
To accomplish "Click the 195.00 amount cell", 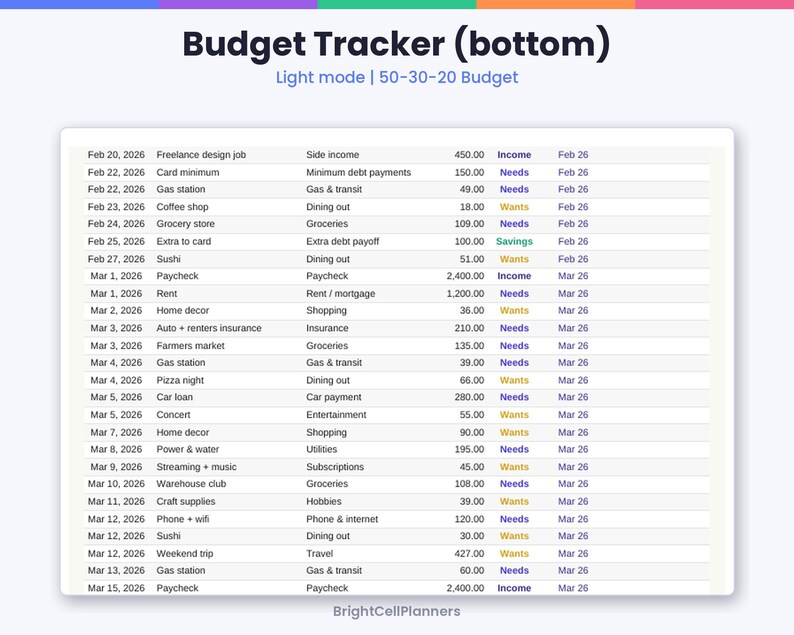I will point(469,449).
